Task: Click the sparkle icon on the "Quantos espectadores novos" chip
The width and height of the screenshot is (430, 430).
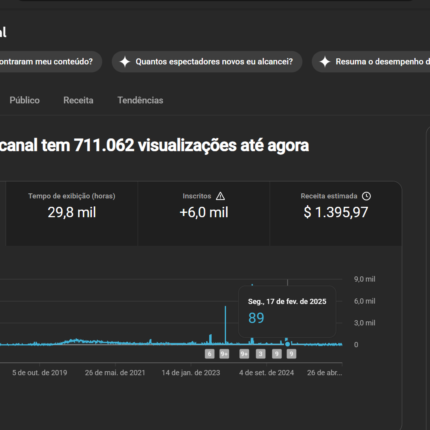Action: 125,62
